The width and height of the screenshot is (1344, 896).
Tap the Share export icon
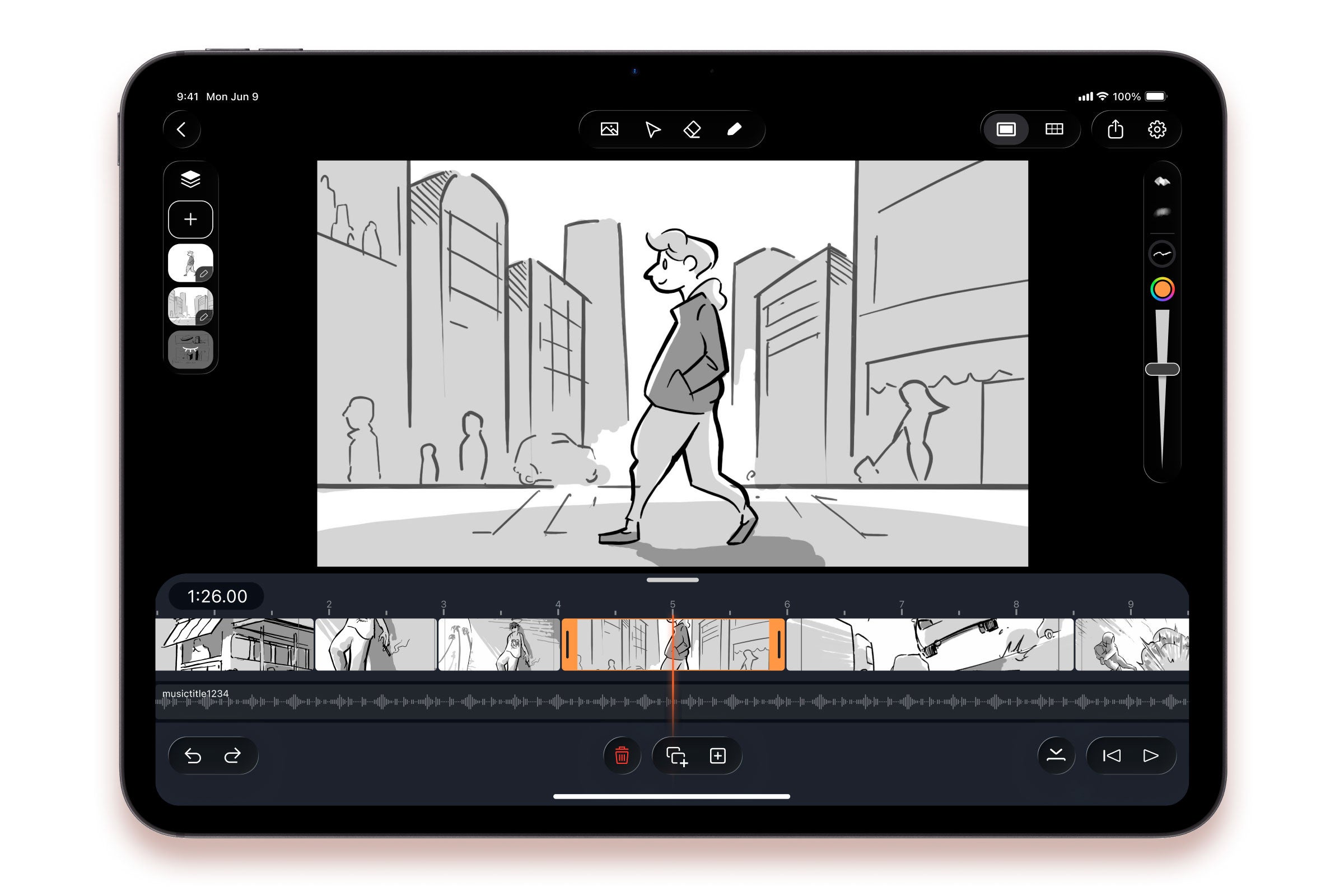tap(1115, 130)
